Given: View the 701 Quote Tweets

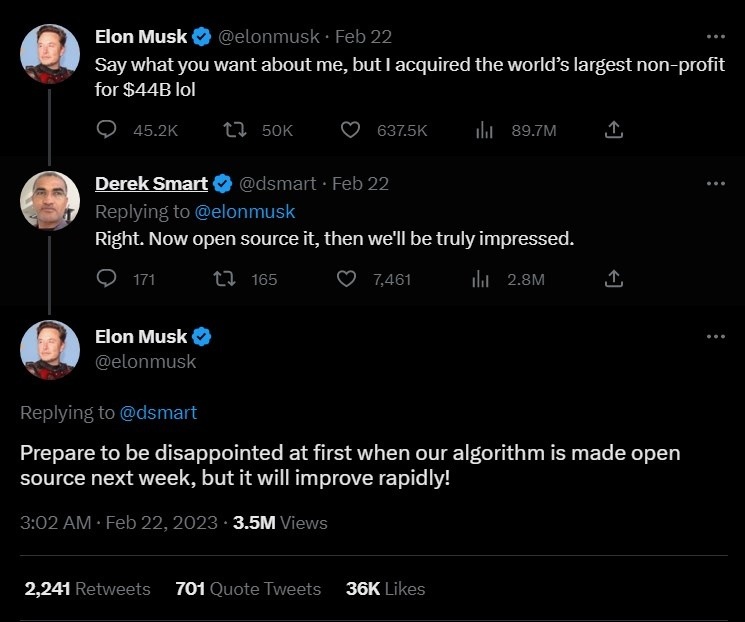Looking at the screenshot, I should (248, 589).
